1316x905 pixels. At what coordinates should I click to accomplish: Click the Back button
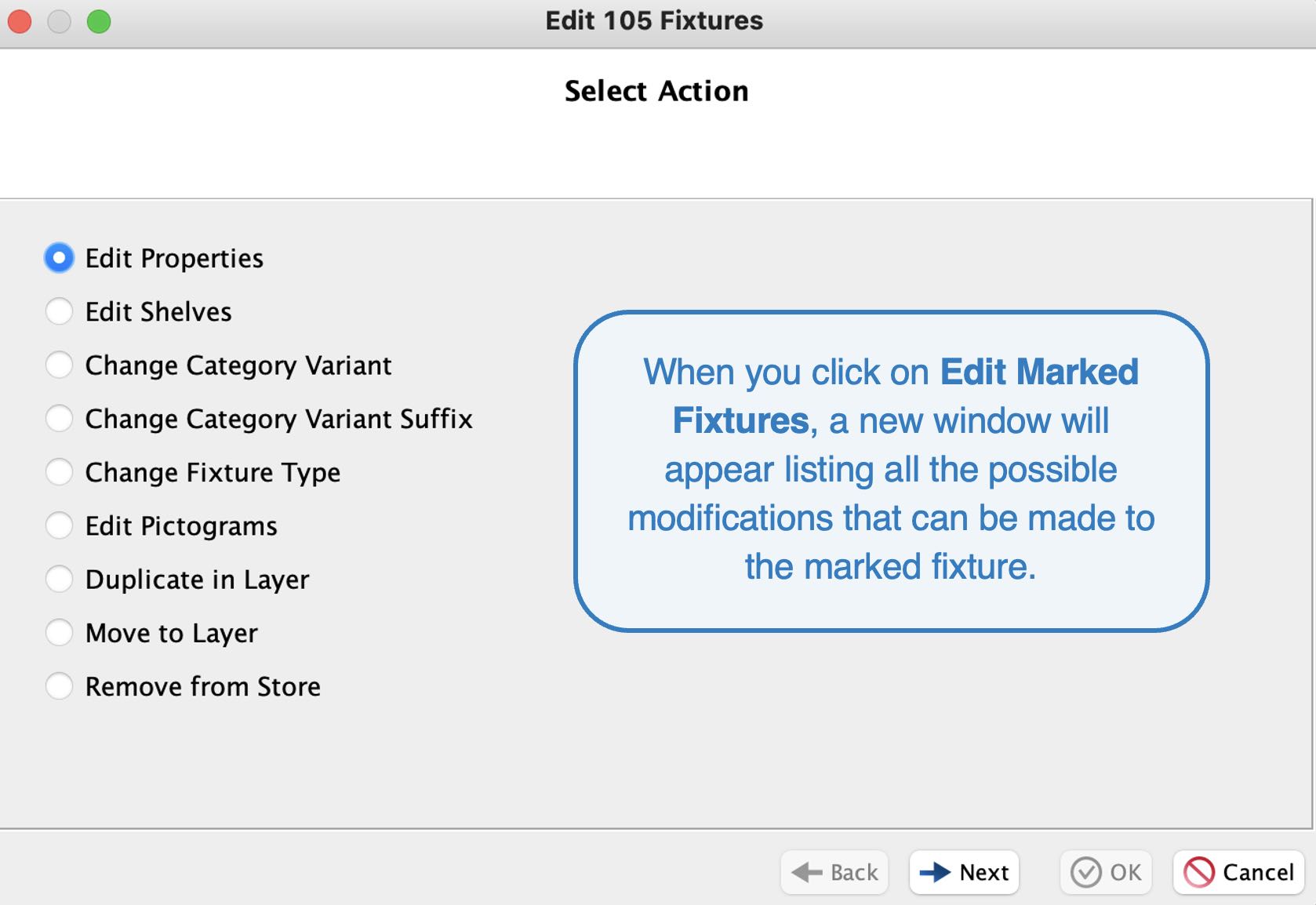pyautogui.click(x=834, y=872)
